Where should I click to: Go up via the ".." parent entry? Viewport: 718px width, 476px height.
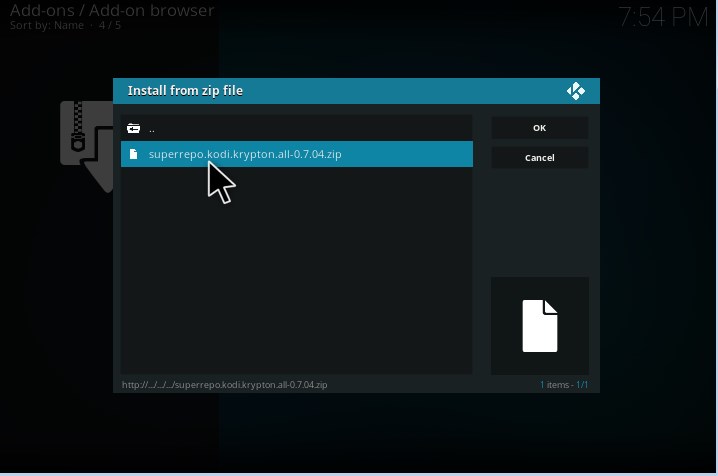(x=152, y=129)
